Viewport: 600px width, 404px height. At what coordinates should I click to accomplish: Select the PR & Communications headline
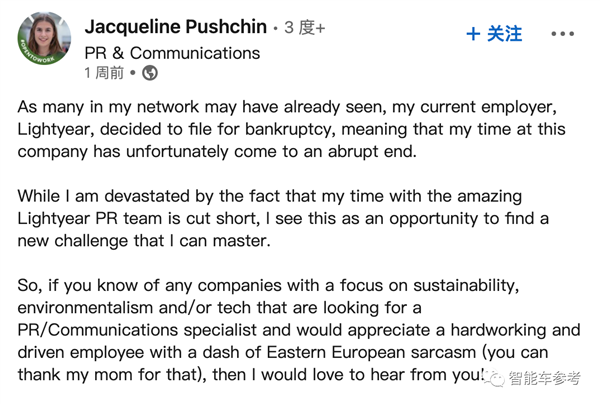172,53
